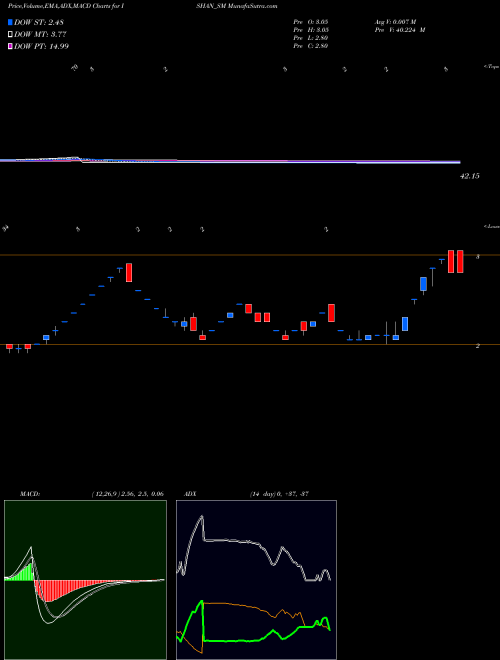Open the ADX indicator panel
The width and height of the screenshot is (500, 660).
click(x=256, y=580)
